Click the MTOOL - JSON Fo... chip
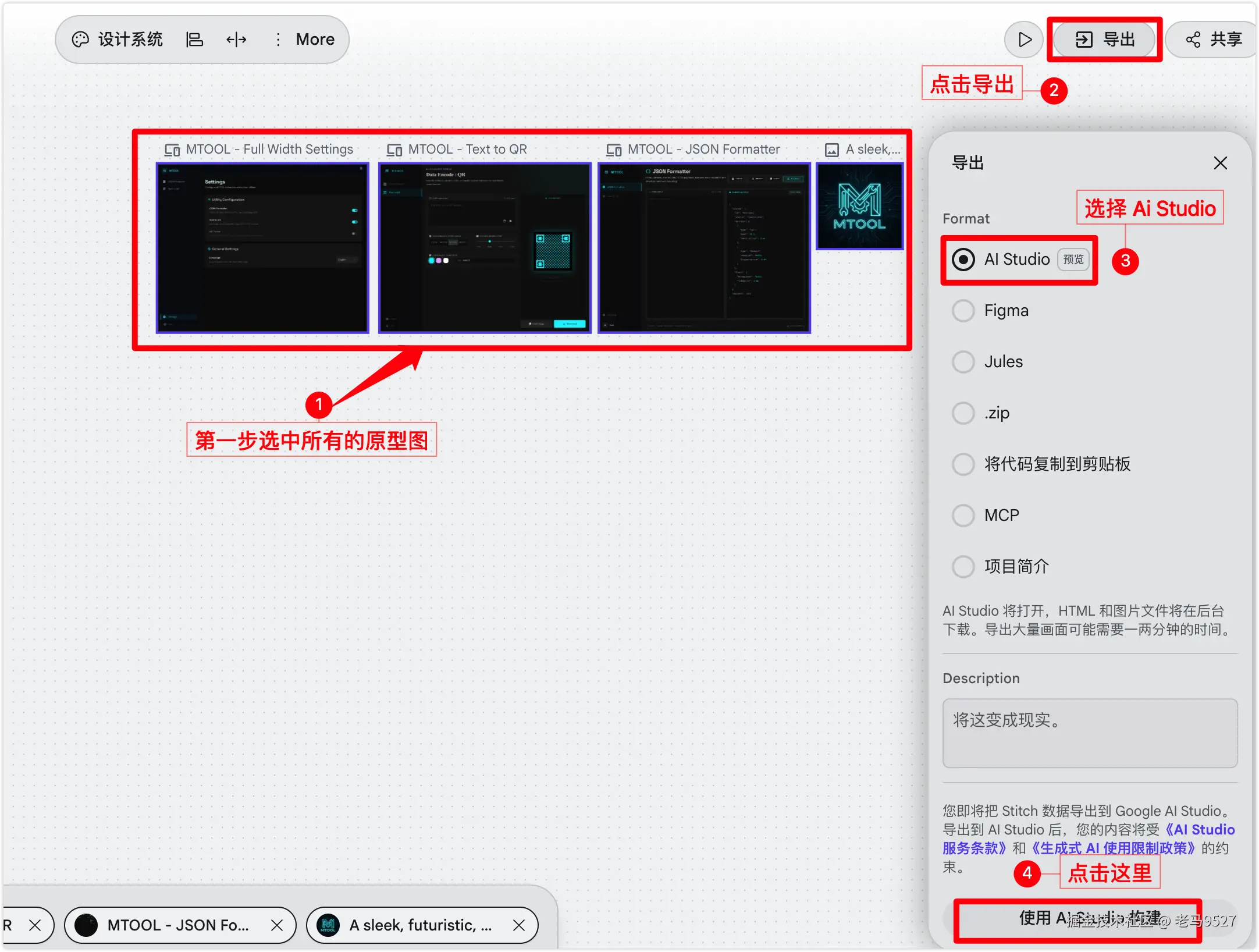The height and width of the screenshot is (952, 1259). click(x=180, y=925)
